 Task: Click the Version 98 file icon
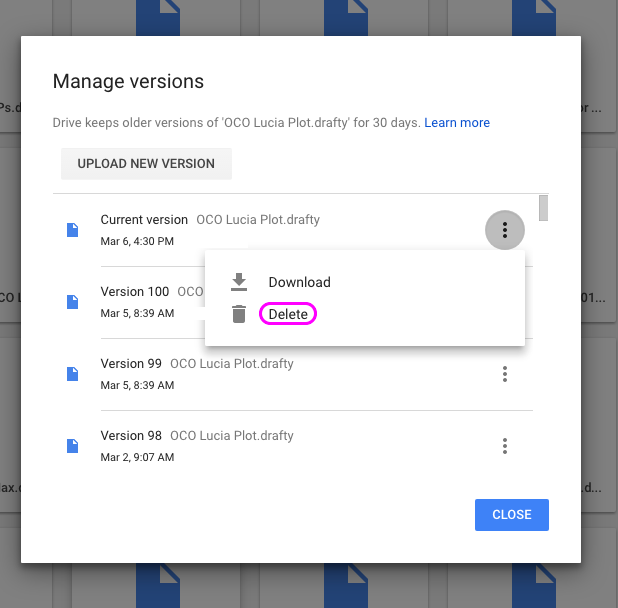pyautogui.click(x=73, y=446)
